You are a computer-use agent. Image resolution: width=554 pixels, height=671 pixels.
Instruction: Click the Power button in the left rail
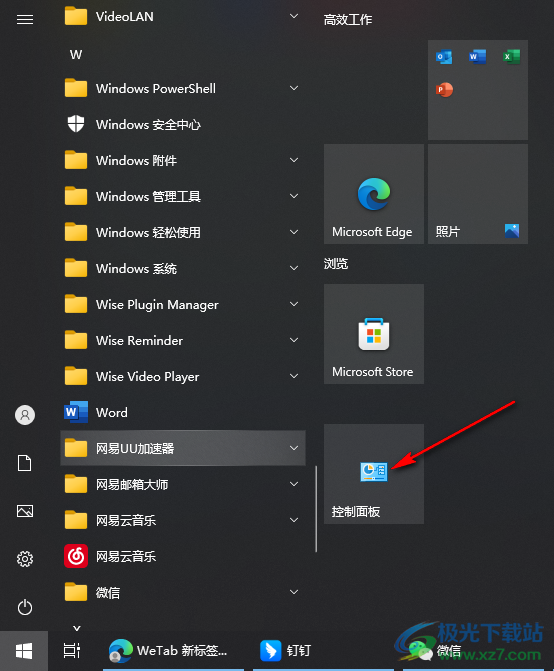click(x=25, y=607)
